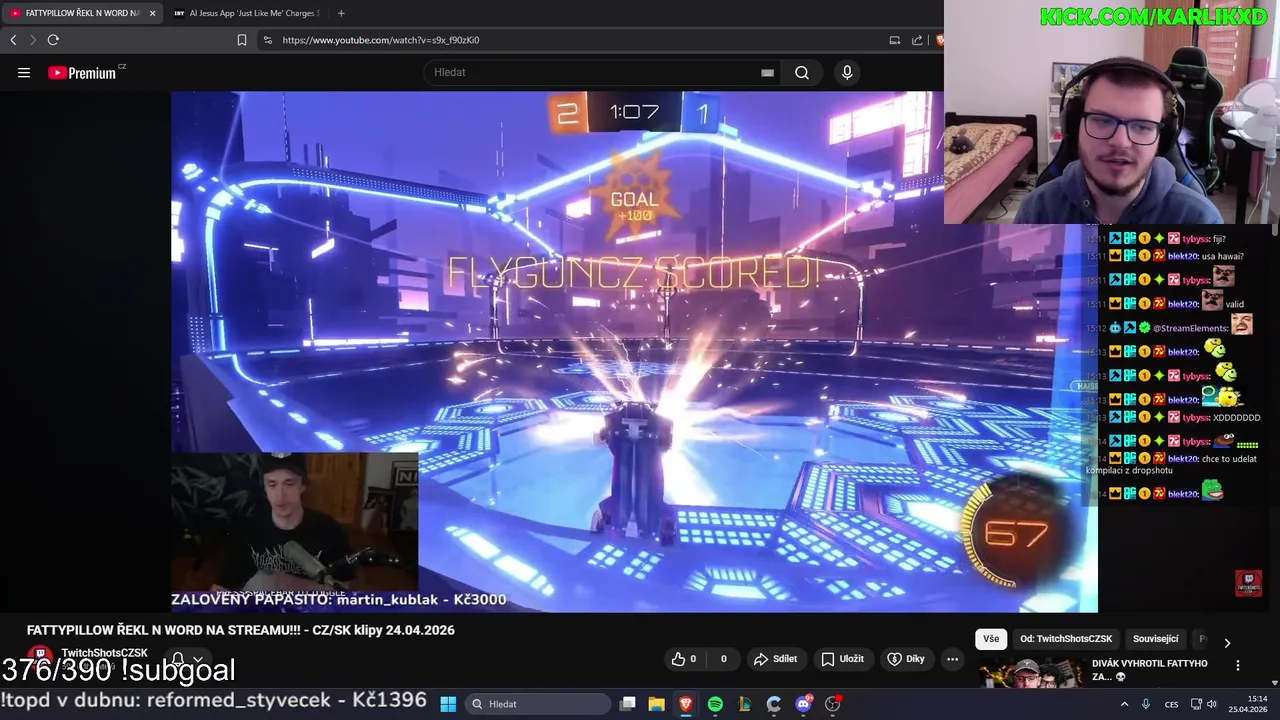Open File Explorer from taskbar
The image size is (1280, 720).
(x=657, y=704)
